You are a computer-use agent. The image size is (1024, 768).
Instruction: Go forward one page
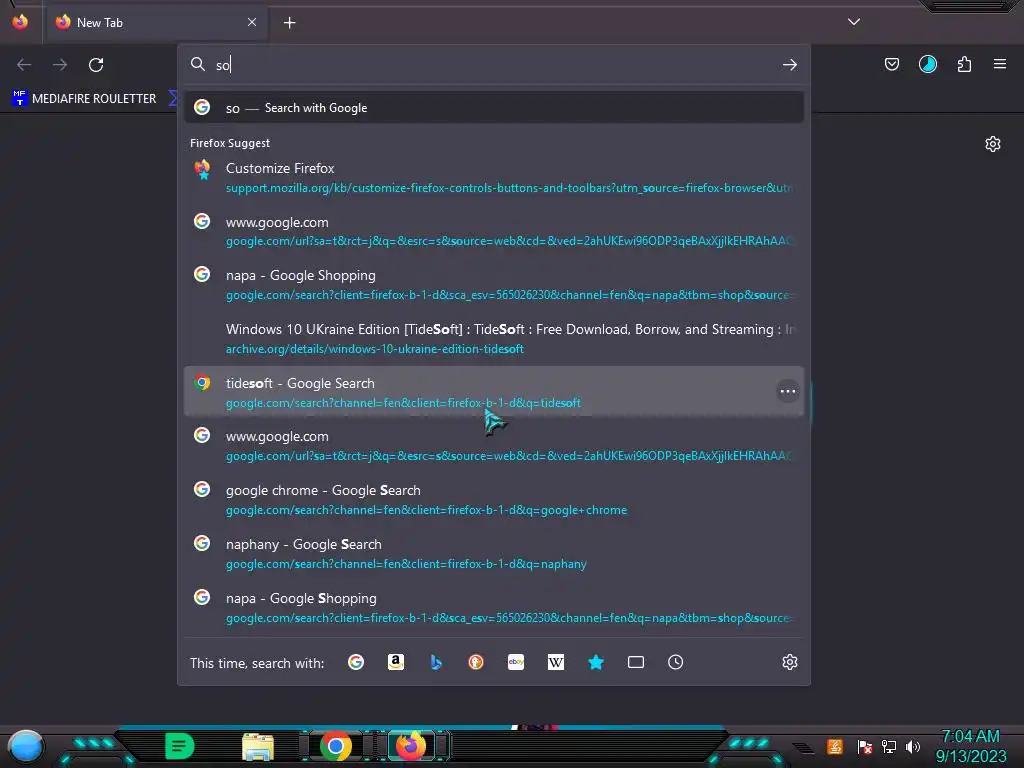point(60,65)
